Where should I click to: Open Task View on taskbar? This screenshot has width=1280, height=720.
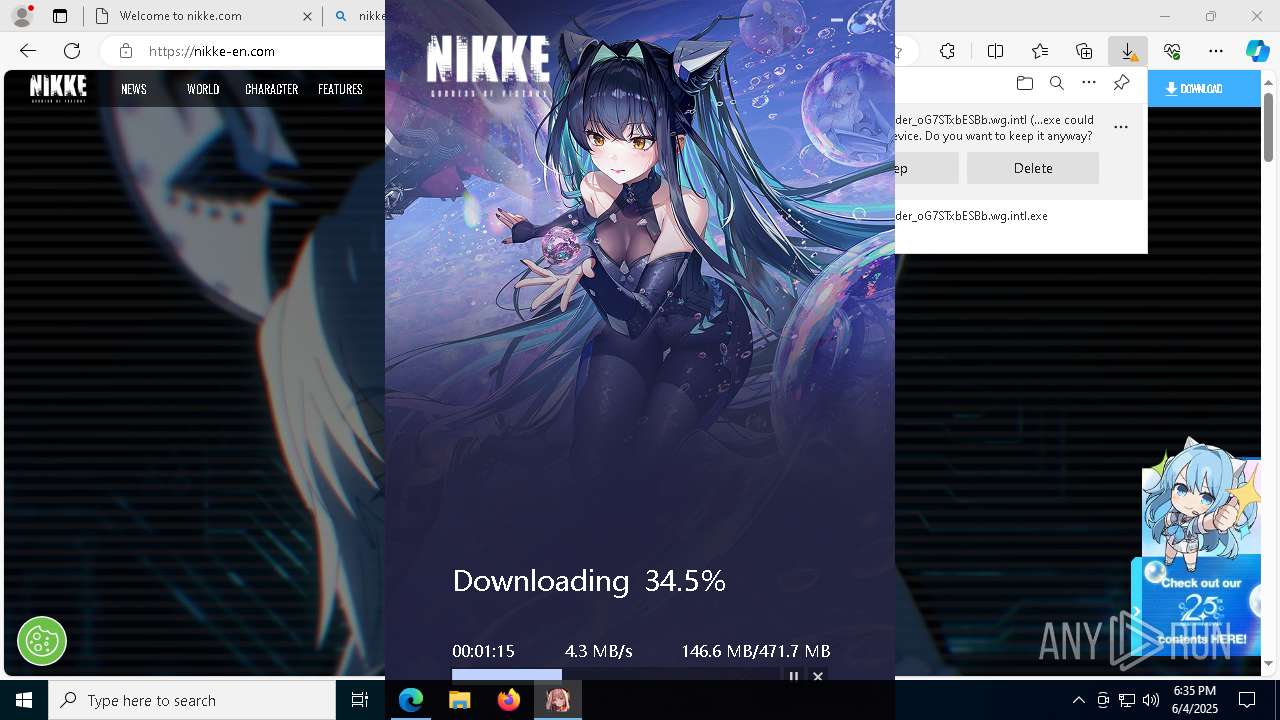[360, 700]
